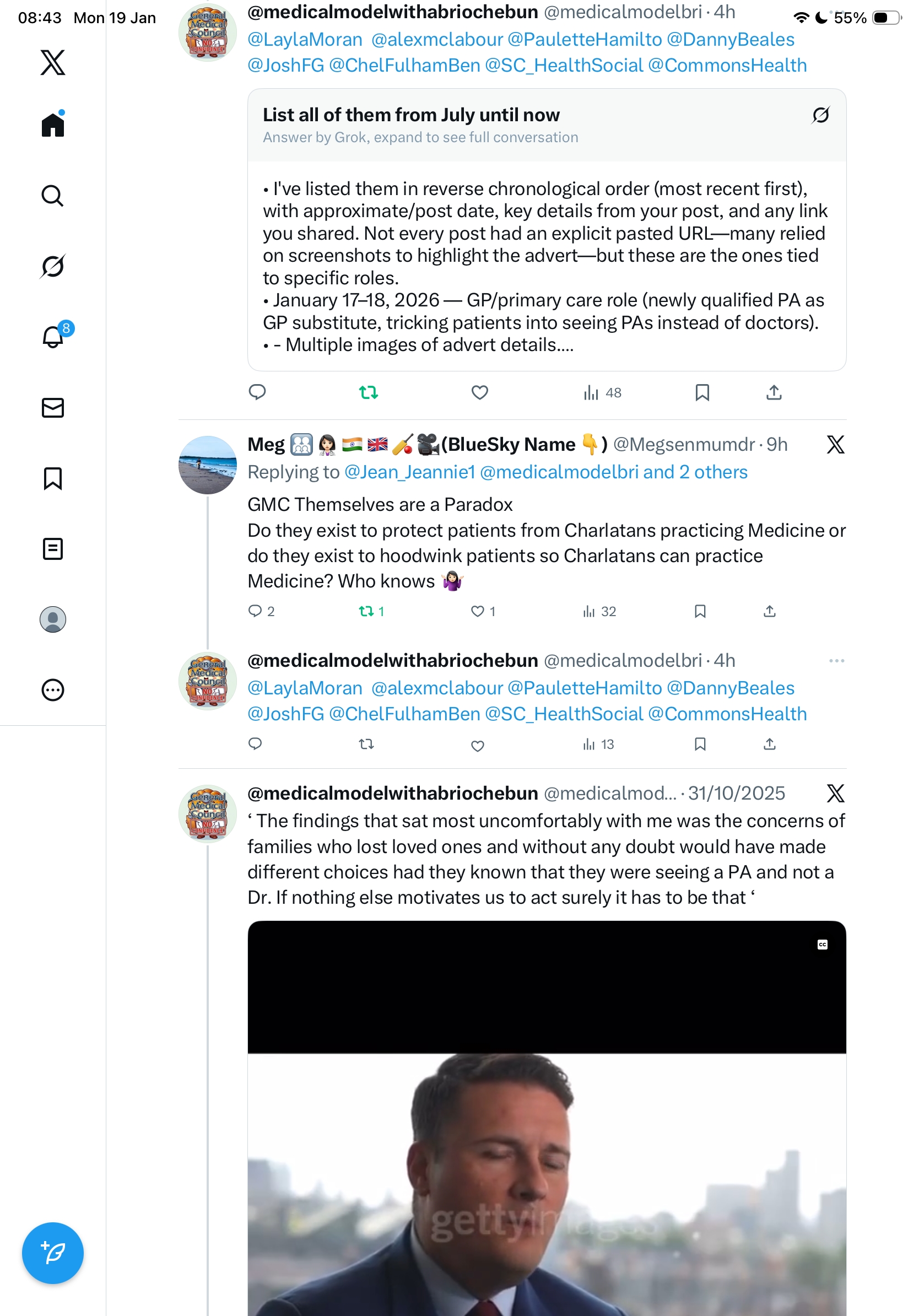Open the More circle menu in sidebar
The image size is (919, 1316).
(x=53, y=690)
